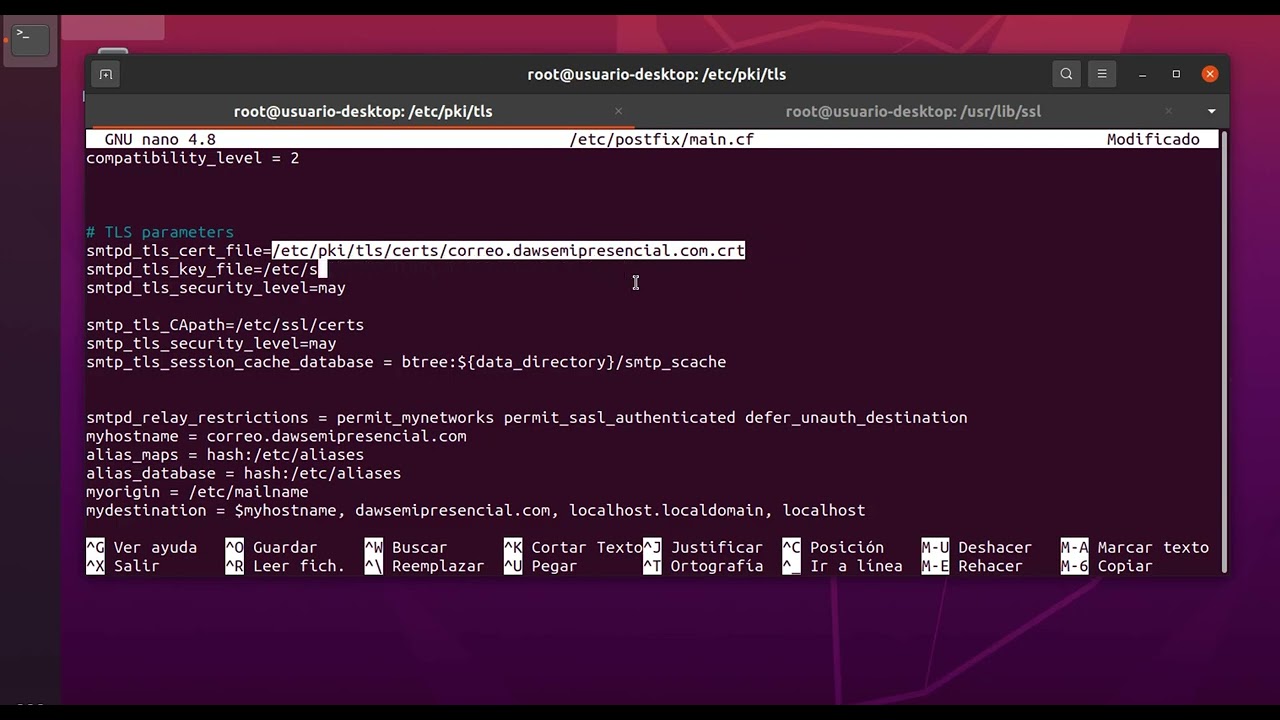Image resolution: width=1280 pixels, height=720 pixels.
Task: Click the terminal icon in the Ubuntu dock
Action: (29, 39)
